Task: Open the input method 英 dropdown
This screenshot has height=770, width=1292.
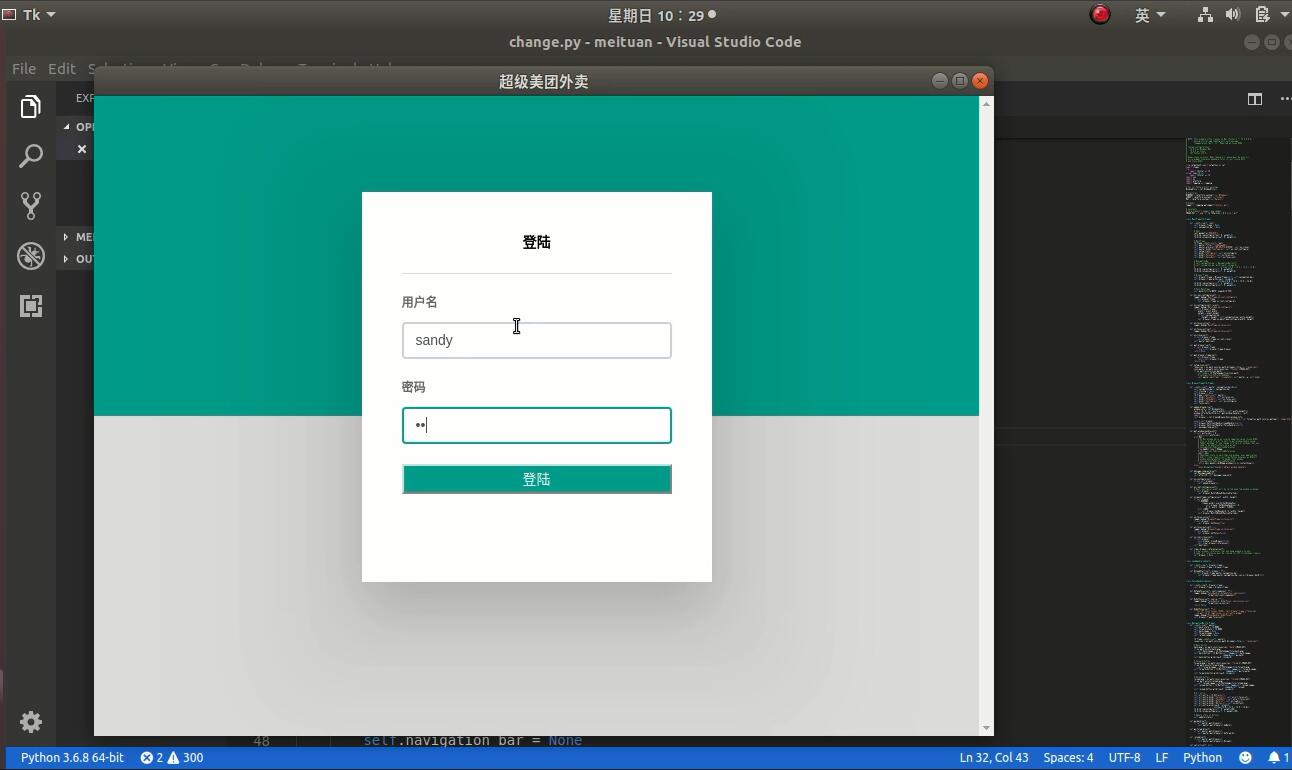Action: (x=1150, y=15)
